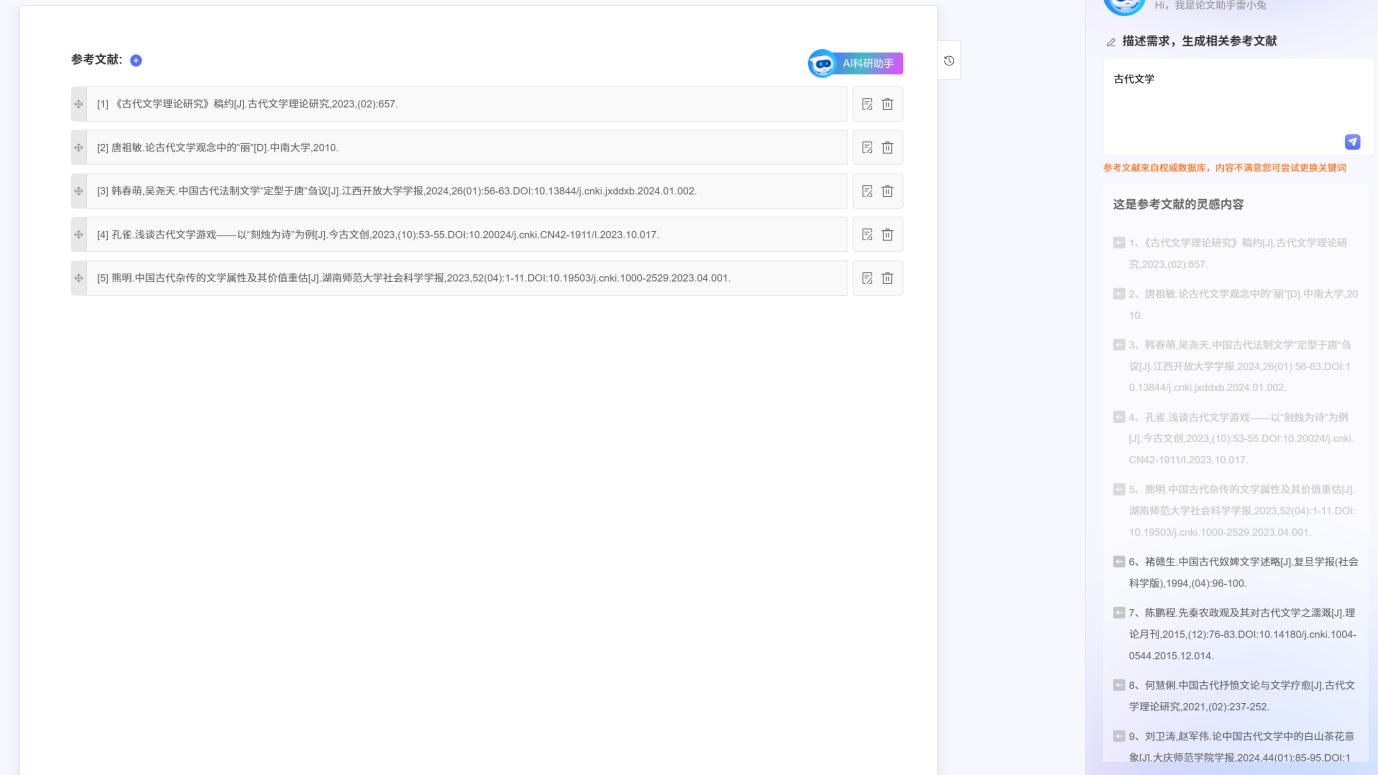Click into reference field [2] 论古代文学观念中的"丽"
The height and width of the screenshot is (775, 1378).
coord(467,148)
